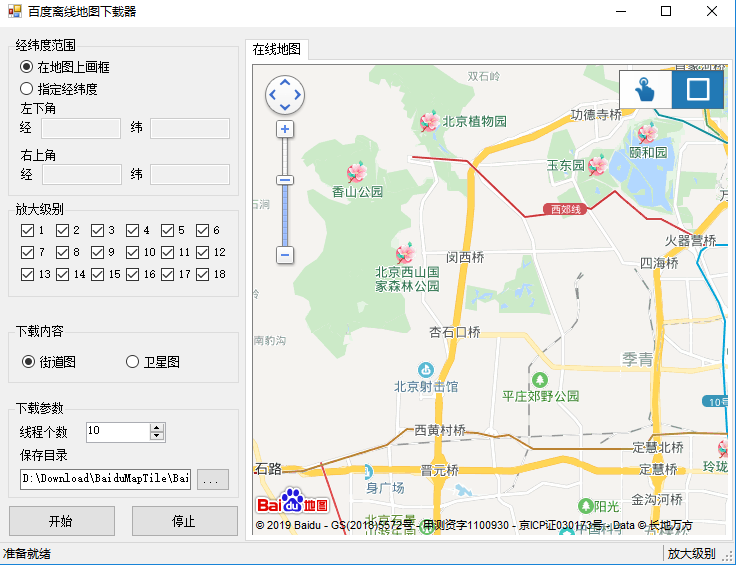
Task: Move the map zoom slider handle
Action: pos(285,180)
